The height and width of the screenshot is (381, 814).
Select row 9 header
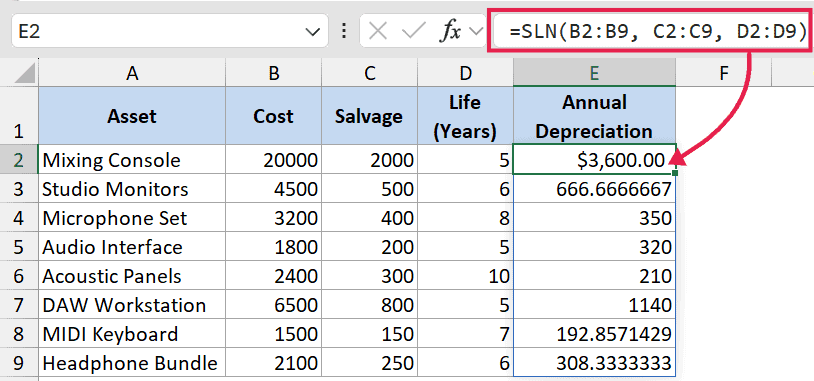pyautogui.click(x=19, y=362)
